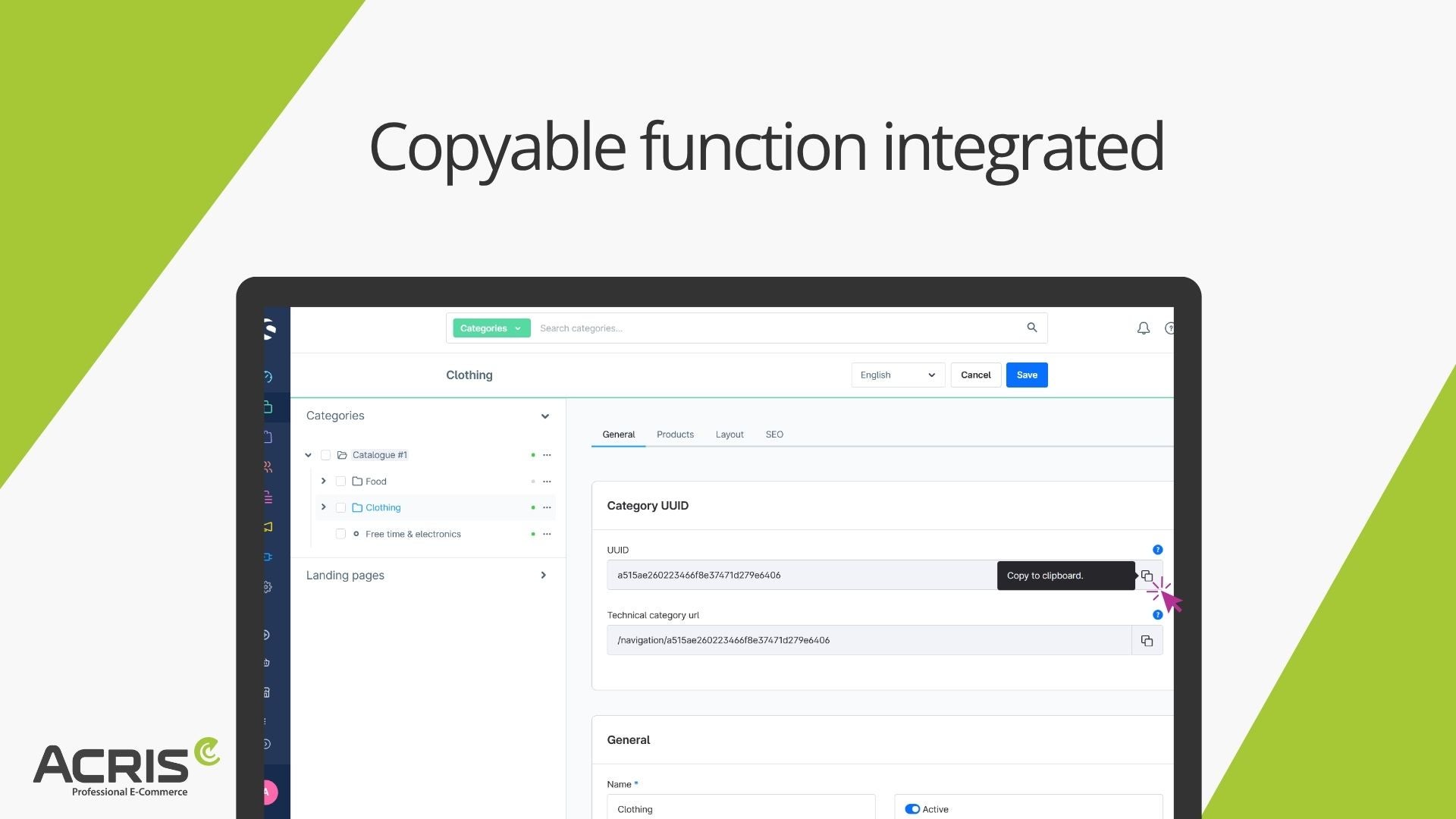Screen dimensions: 1456x819
Task: Toggle the Active switch
Action: [912, 810]
